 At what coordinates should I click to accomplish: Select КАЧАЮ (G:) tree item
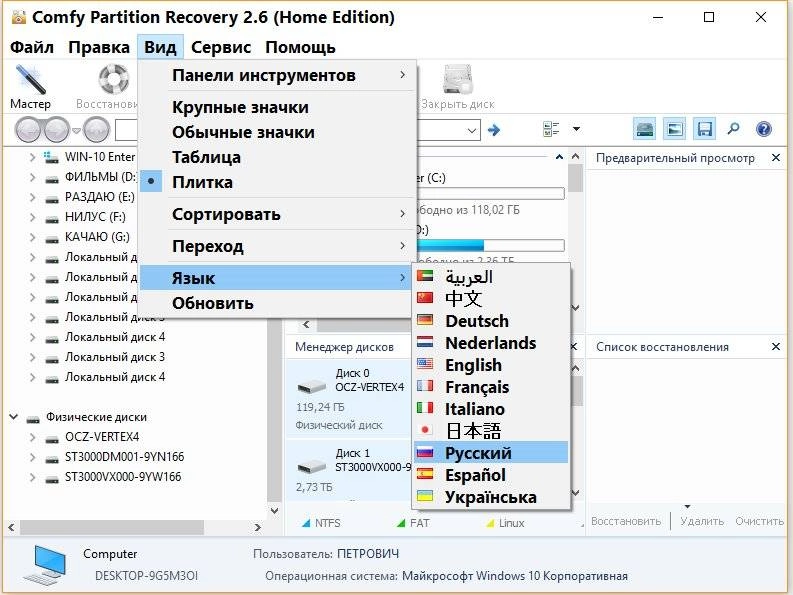tap(97, 237)
